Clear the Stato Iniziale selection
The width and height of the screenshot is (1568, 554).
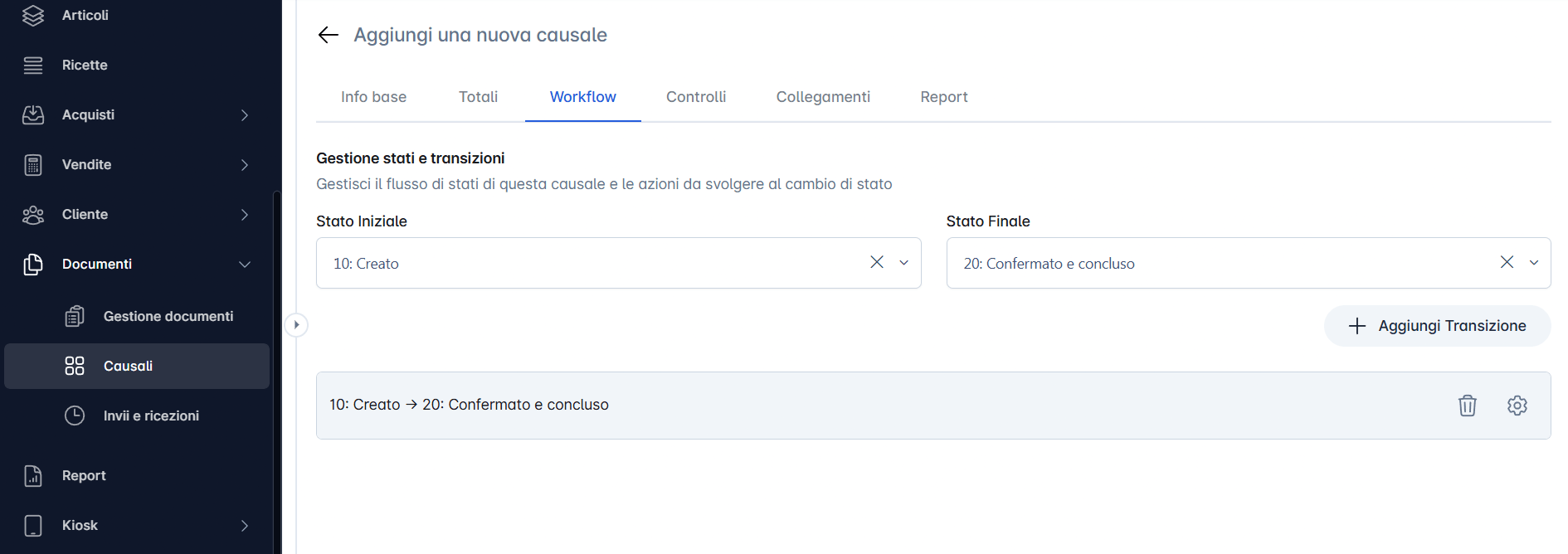[877, 262]
